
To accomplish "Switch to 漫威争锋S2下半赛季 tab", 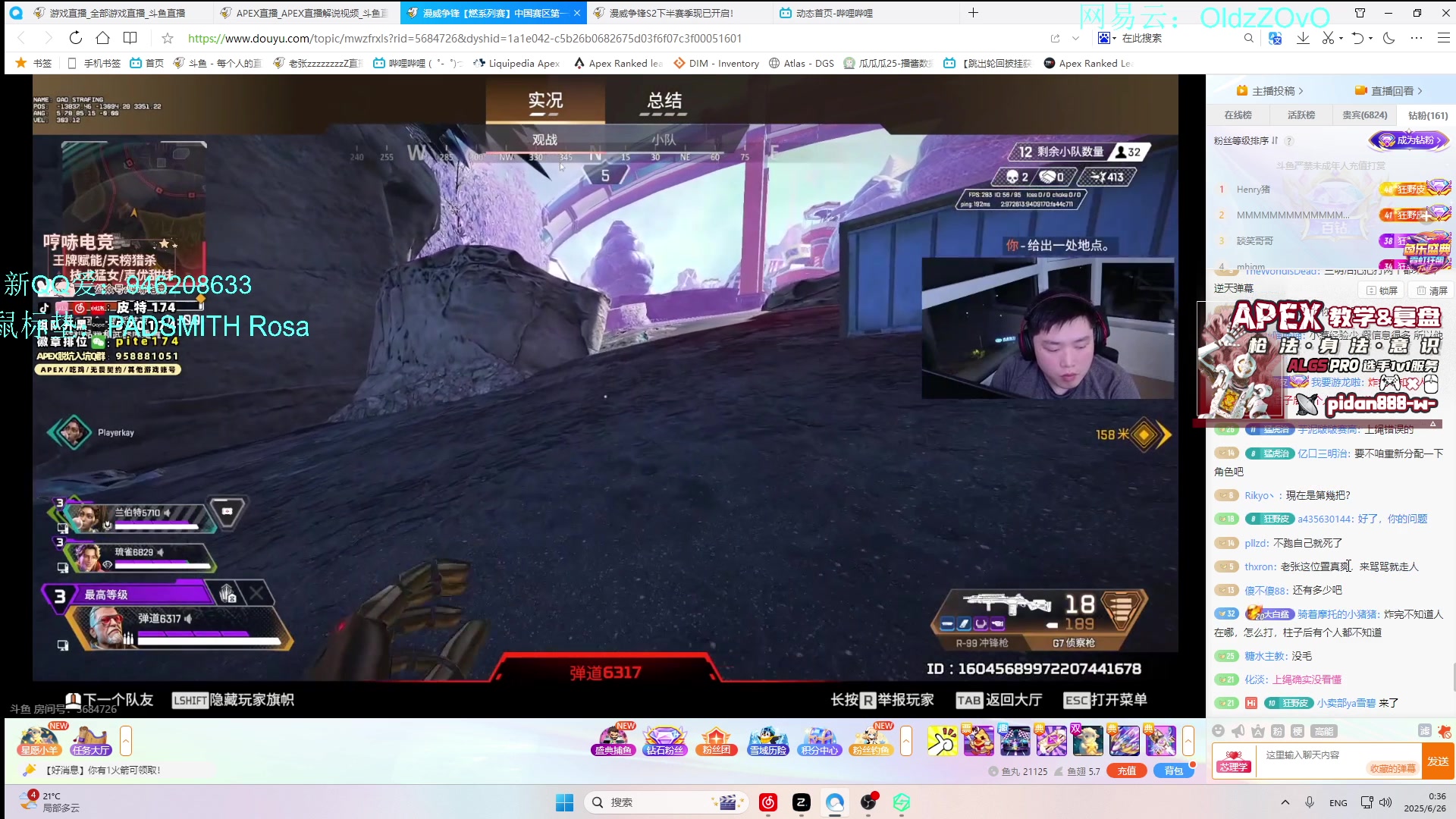I will (x=678, y=13).
